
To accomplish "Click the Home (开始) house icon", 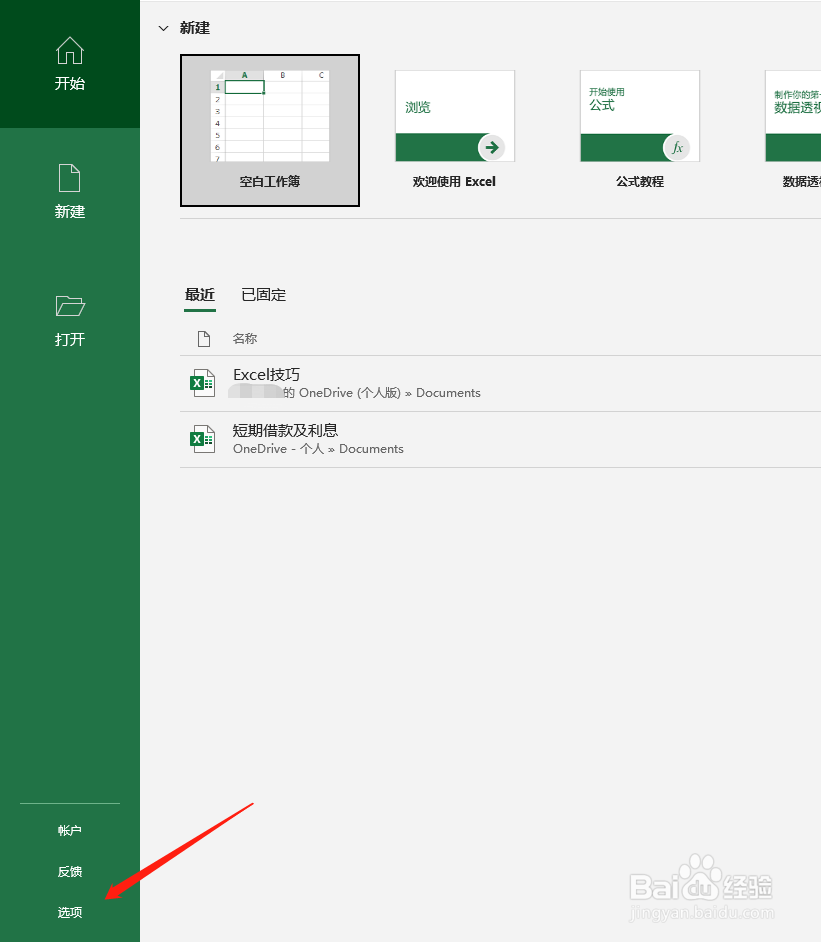I will point(70,50).
